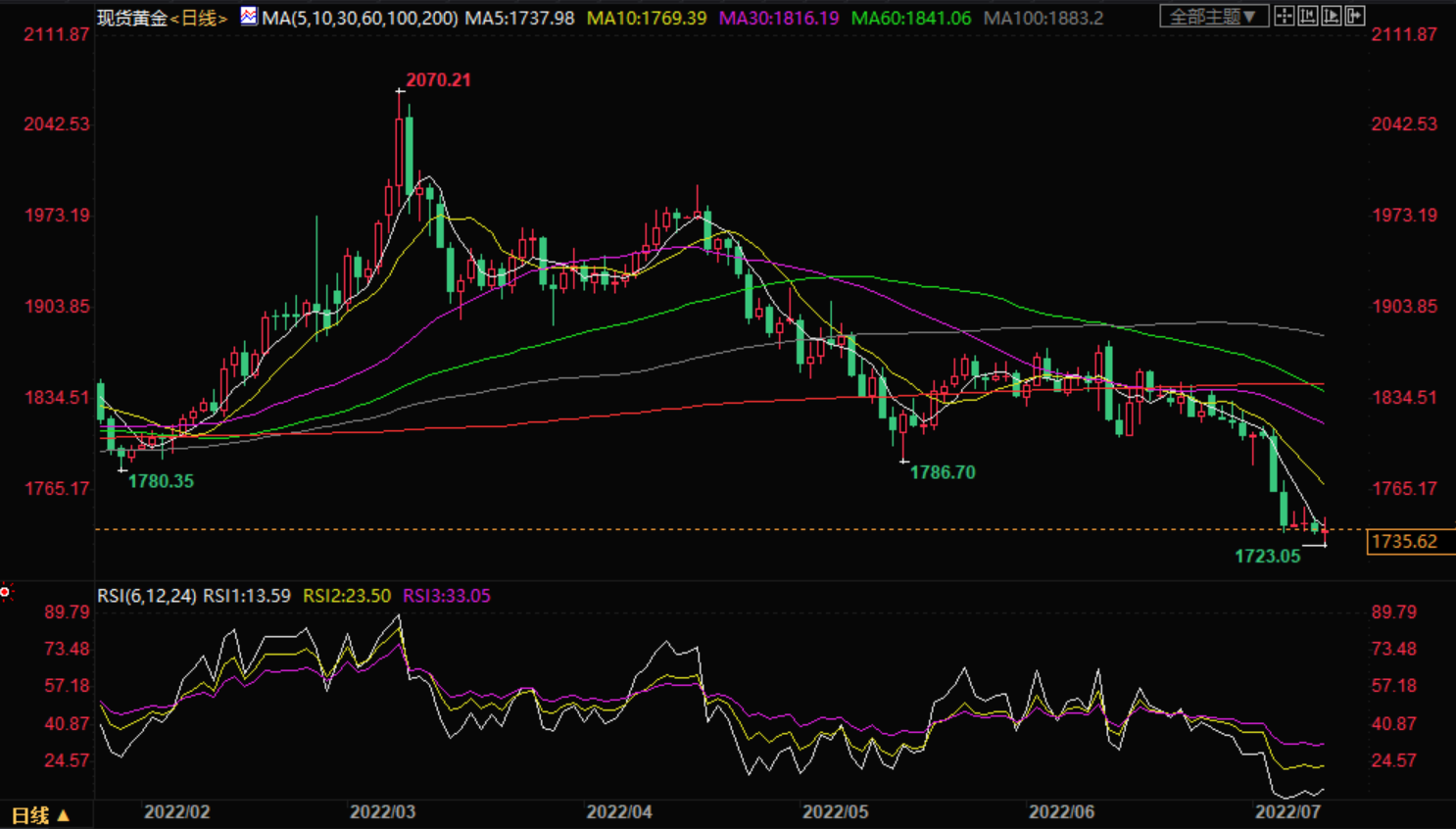Click the jump-to-start range icon
Image resolution: width=1456 pixels, height=829 pixels.
[x=1307, y=16]
